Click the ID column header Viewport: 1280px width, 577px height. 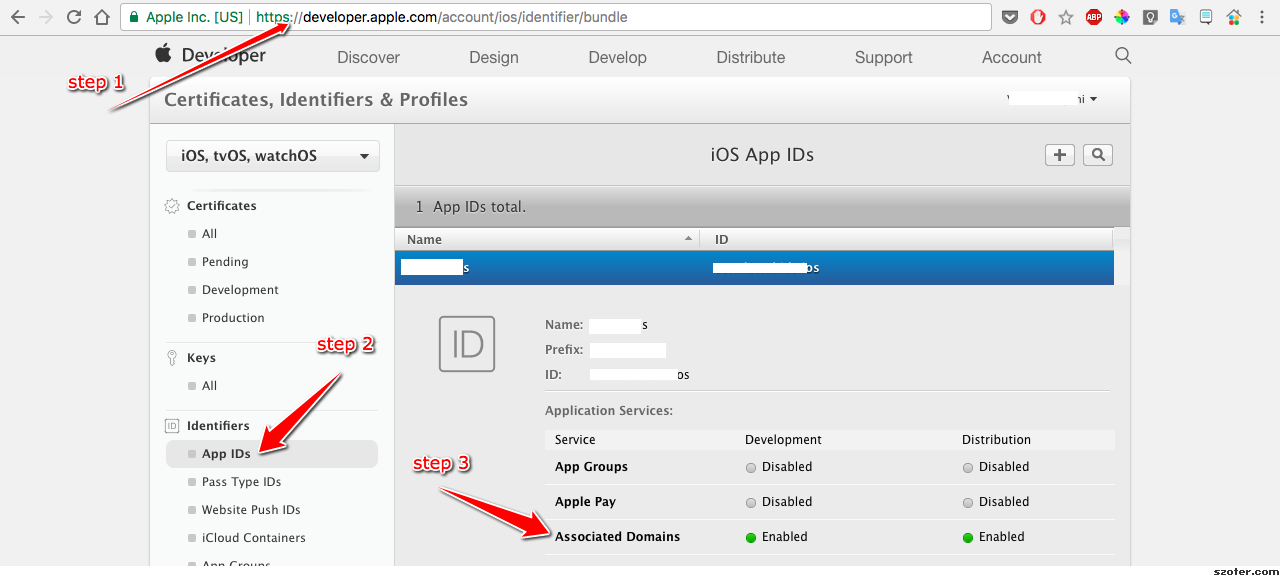906,239
